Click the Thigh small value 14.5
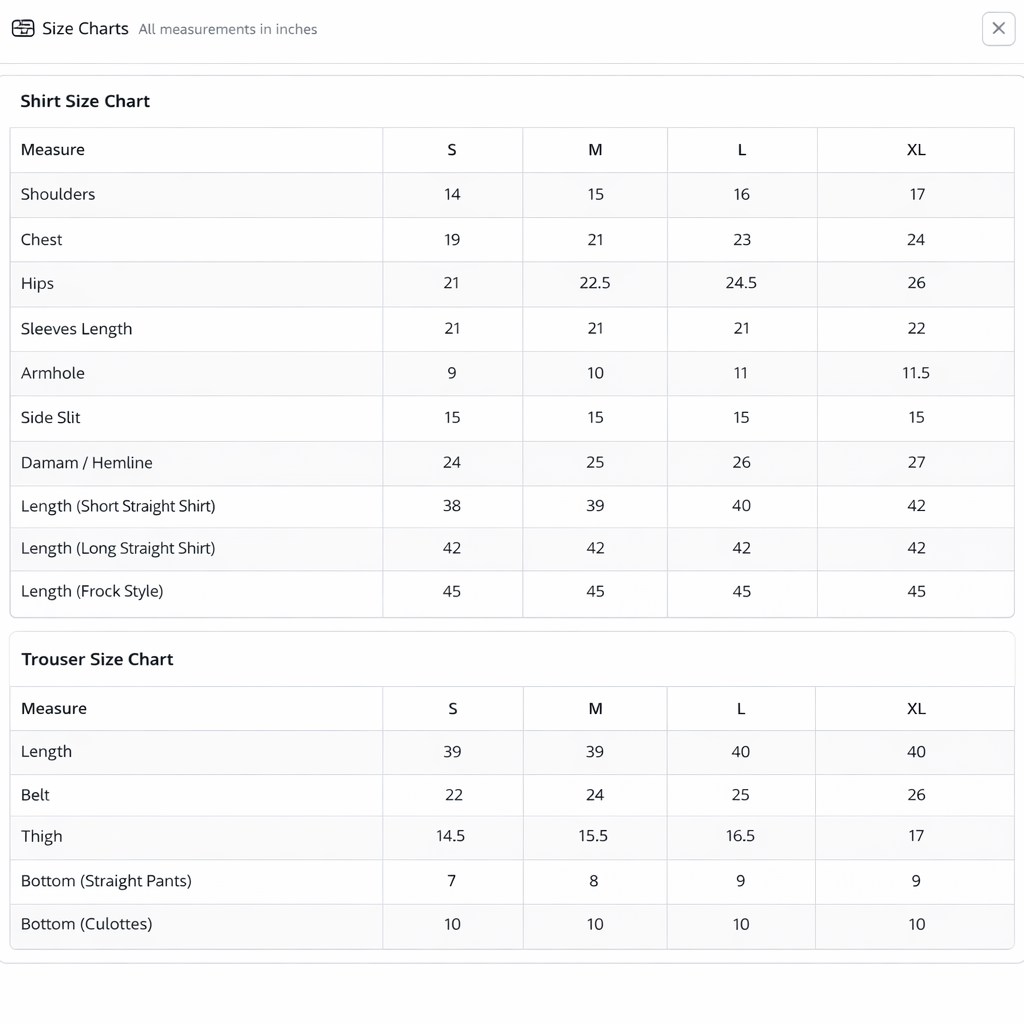 (x=451, y=836)
